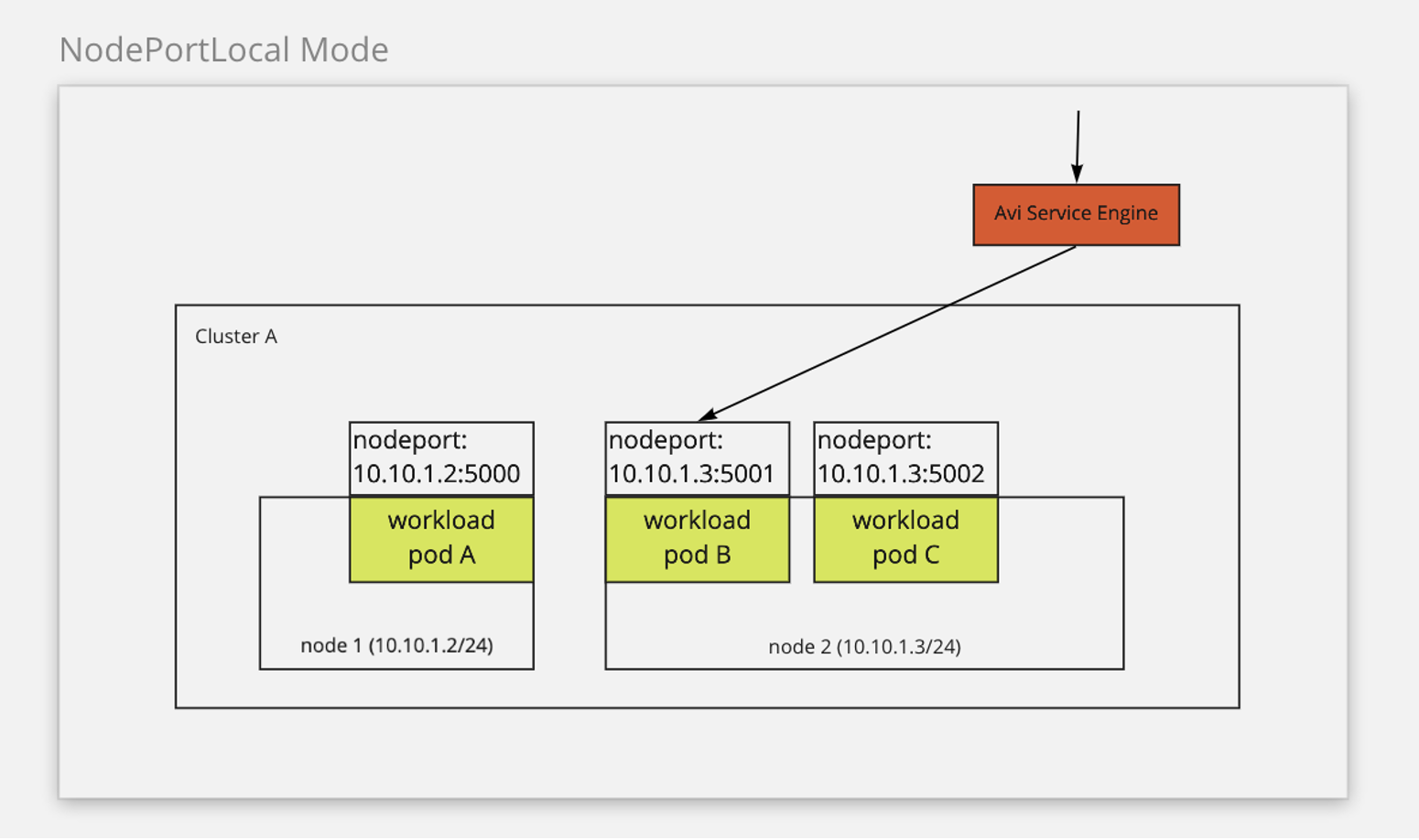
Task: Click node 1 (10.10.1.2/24) label
Action: (396, 645)
